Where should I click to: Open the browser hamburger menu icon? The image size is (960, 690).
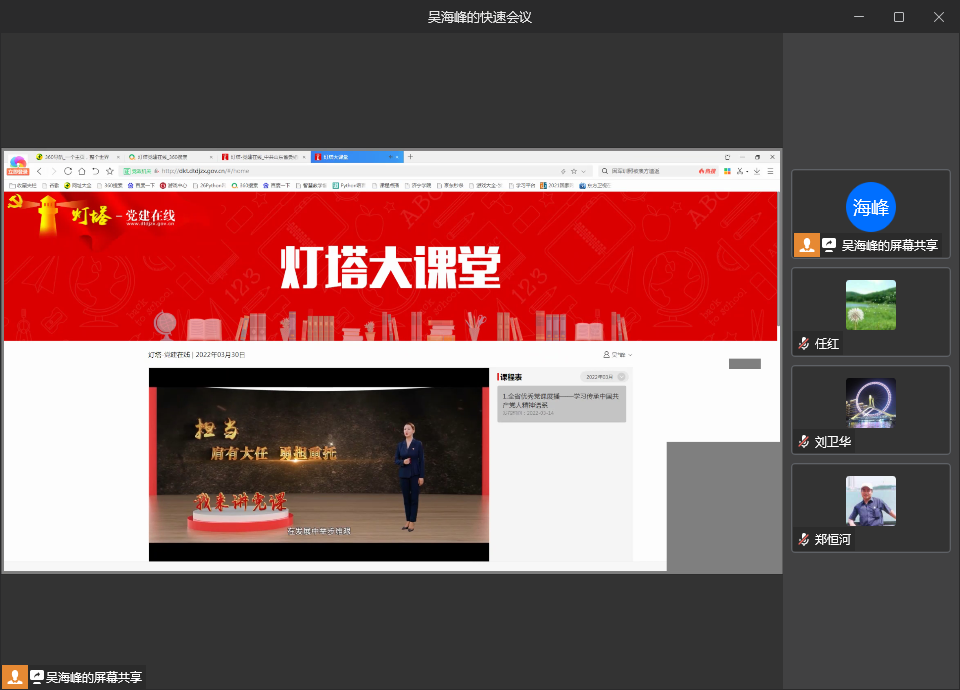coord(770,172)
